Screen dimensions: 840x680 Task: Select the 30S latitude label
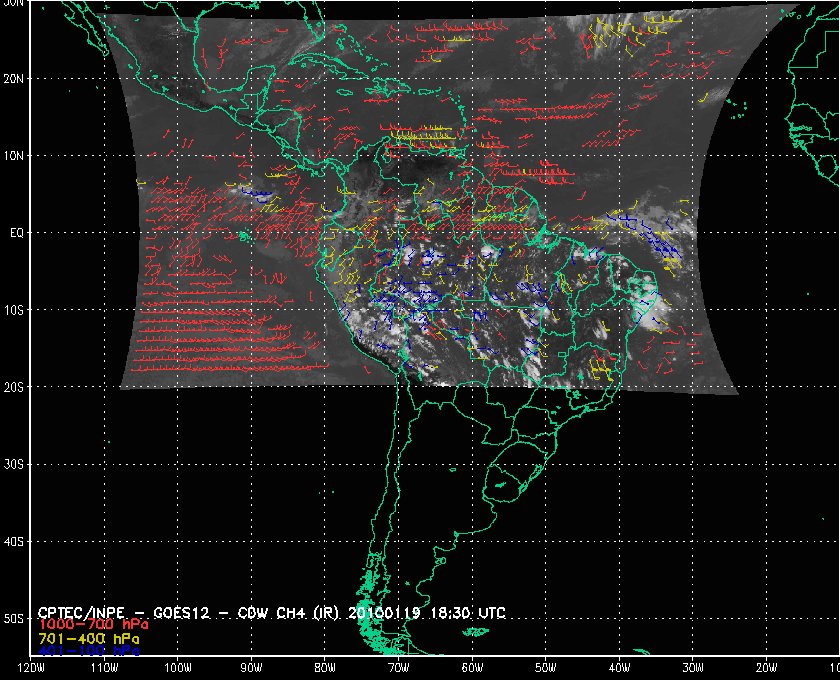pos(14,465)
